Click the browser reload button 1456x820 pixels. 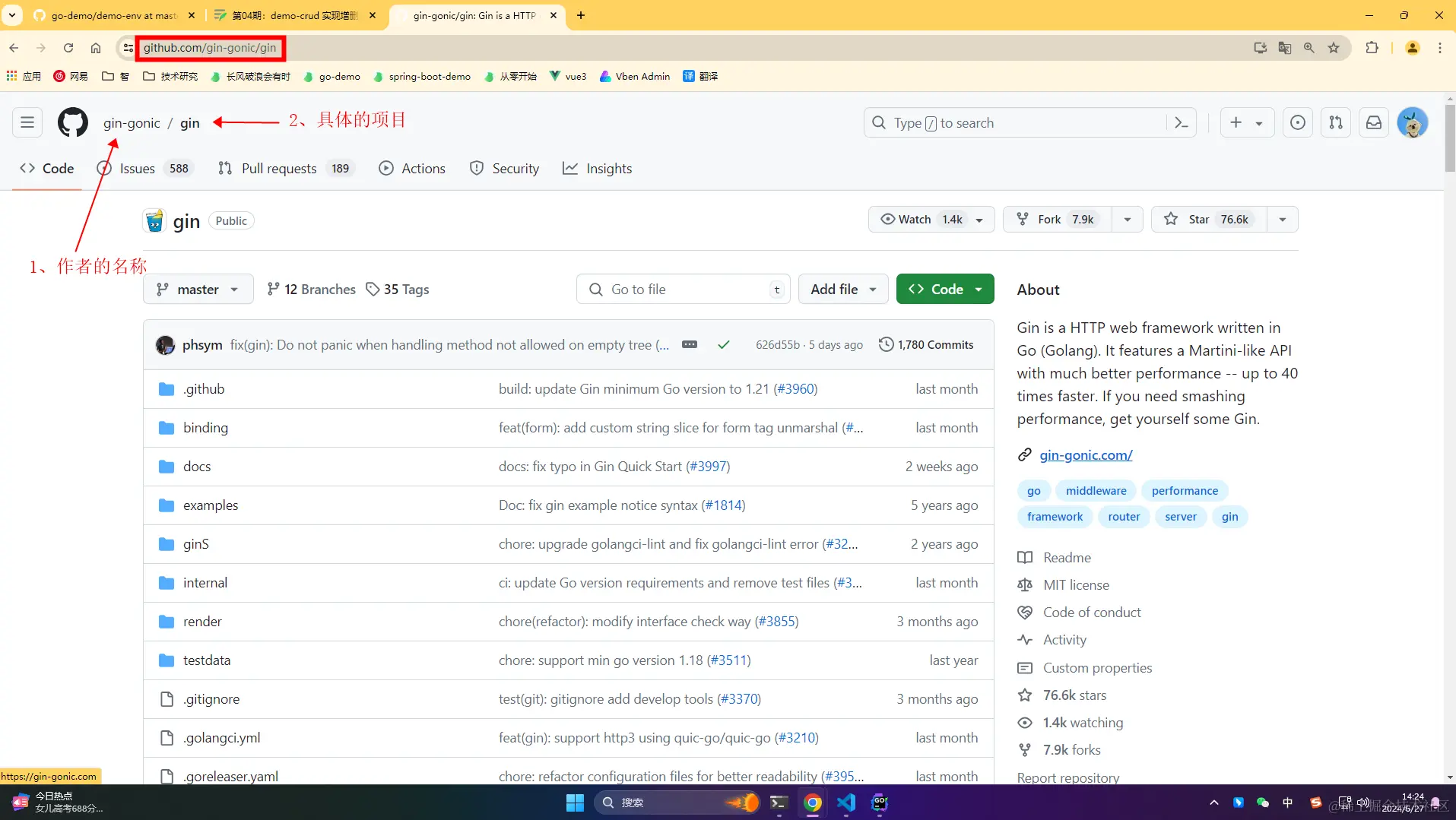(68, 48)
